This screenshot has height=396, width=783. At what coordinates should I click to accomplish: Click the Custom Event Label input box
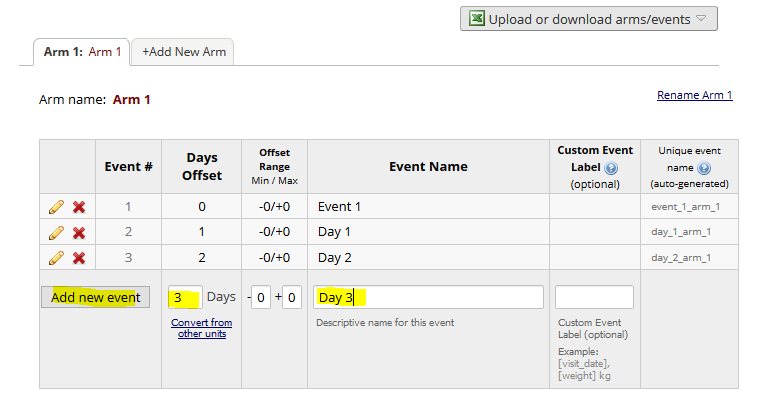coord(594,297)
